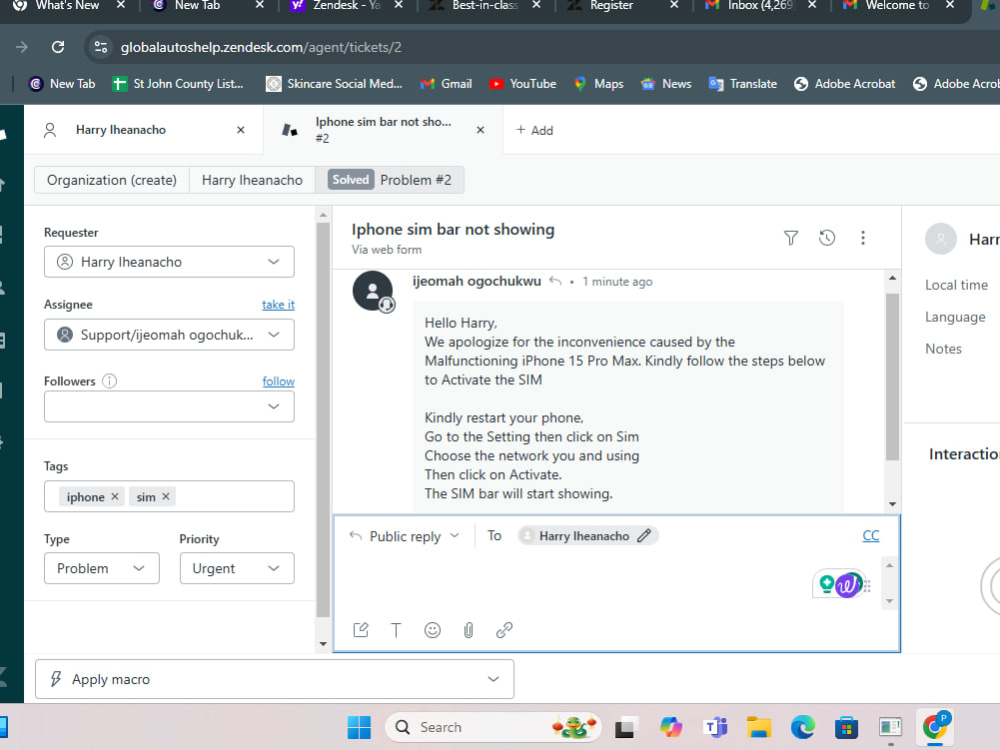Toggle text formatting T icon
The width and height of the screenshot is (1000, 750).
pyautogui.click(x=396, y=630)
